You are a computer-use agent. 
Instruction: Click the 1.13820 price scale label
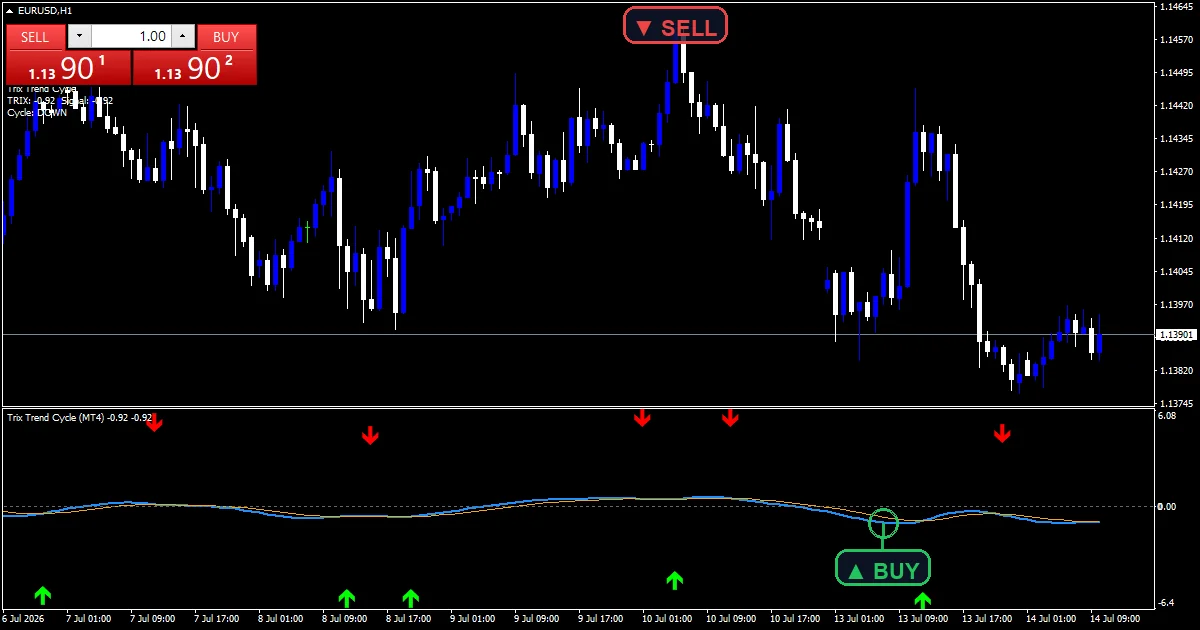(1176, 370)
